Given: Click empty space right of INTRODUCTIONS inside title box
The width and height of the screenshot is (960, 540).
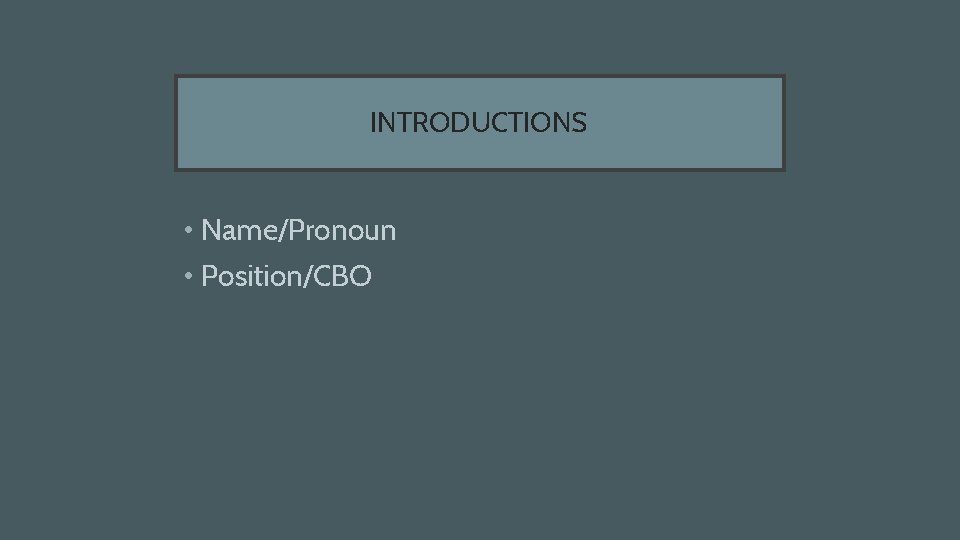Looking at the screenshot, I should click(x=684, y=122).
